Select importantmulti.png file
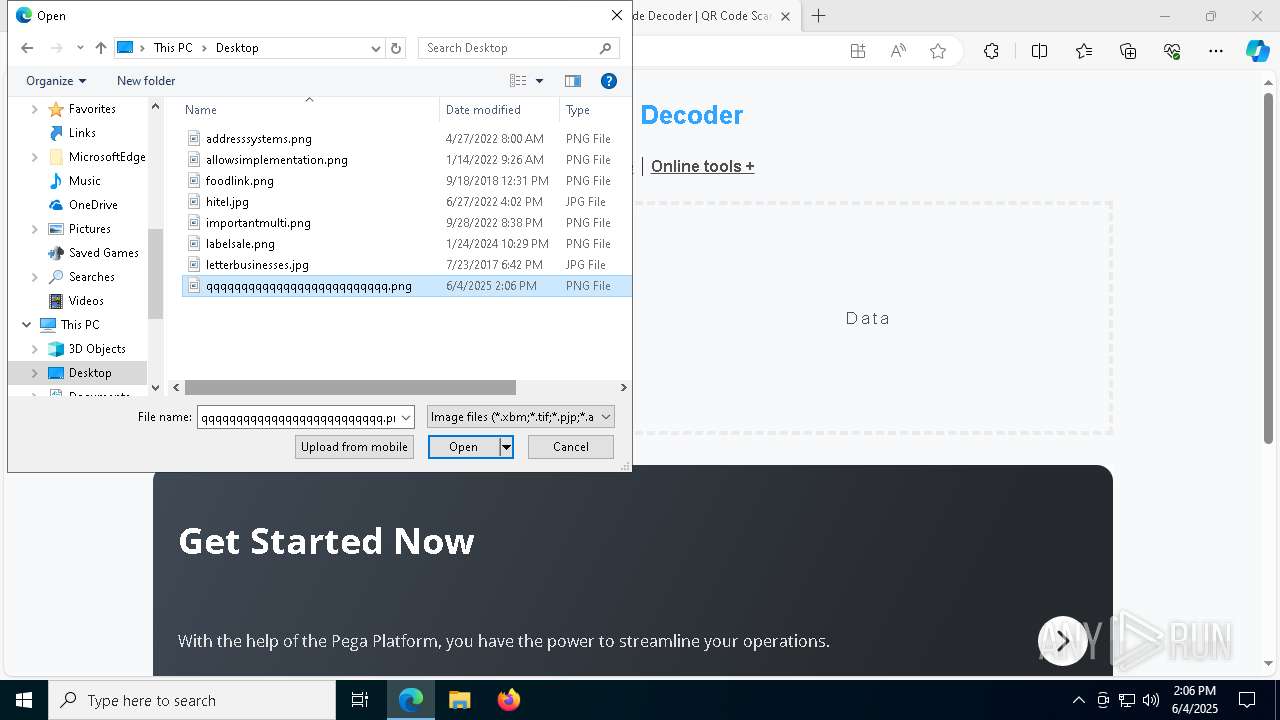This screenshot has width=1280, height=720. [258, 223]
